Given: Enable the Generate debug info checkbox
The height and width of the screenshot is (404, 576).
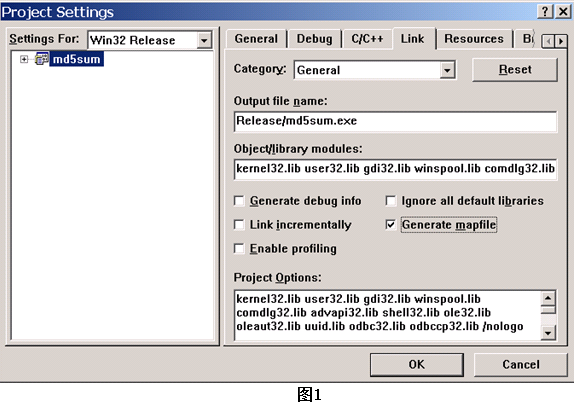Looking at the screenshot, I should pyautogui.click(x=239, y=201).
